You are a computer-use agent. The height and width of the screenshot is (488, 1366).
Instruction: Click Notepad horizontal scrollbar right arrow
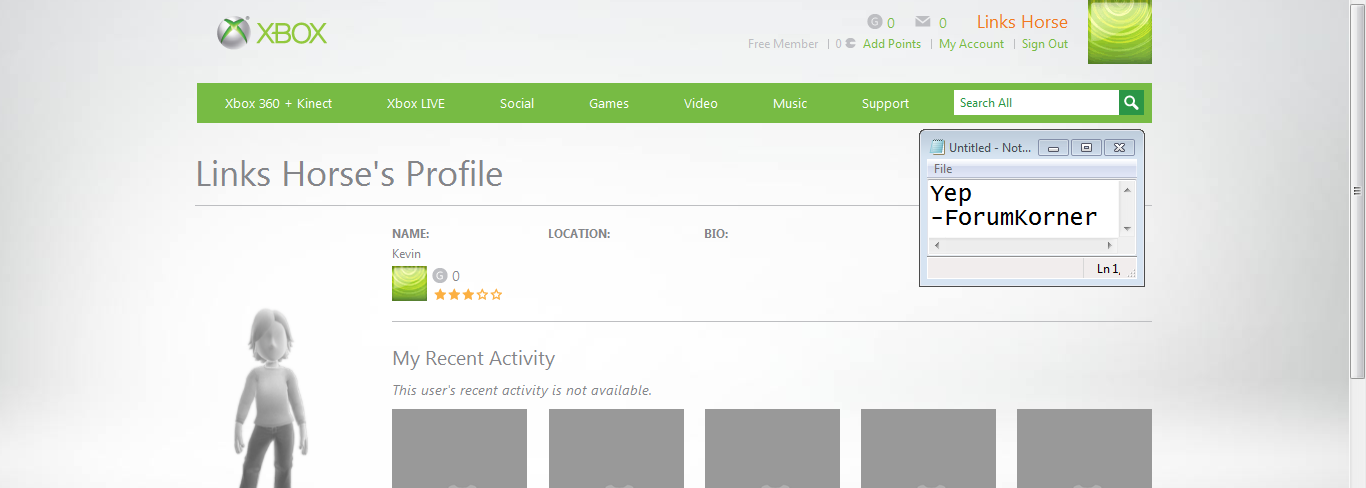(x=1108, y=245)
